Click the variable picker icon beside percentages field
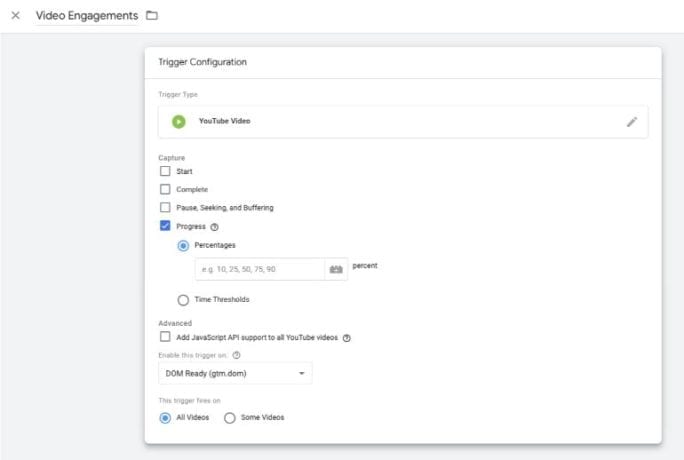 pyautogui.click(x=336, y=269)
